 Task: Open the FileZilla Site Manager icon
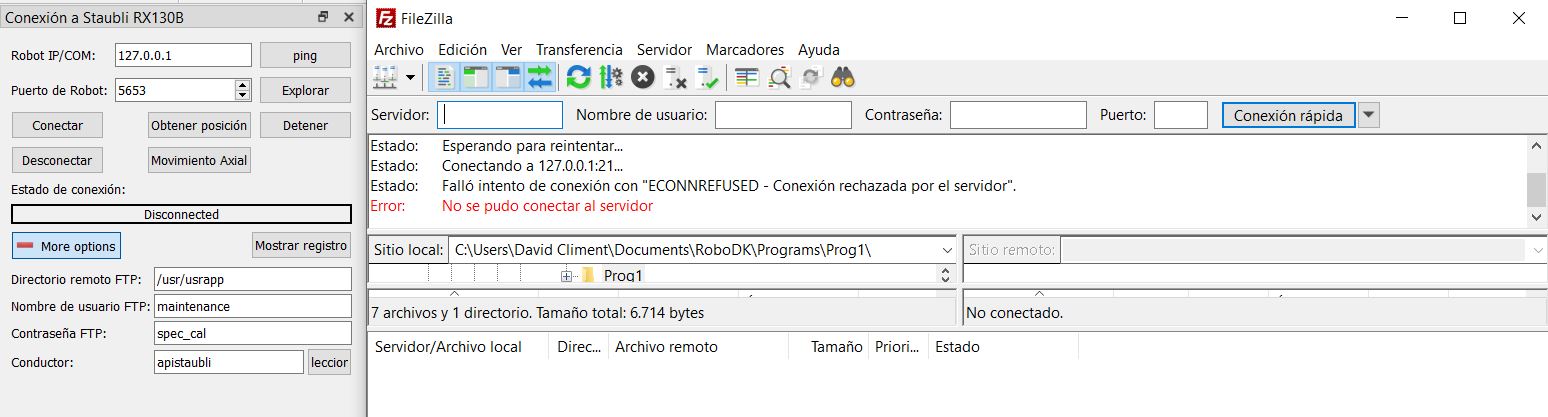(385, 77)
